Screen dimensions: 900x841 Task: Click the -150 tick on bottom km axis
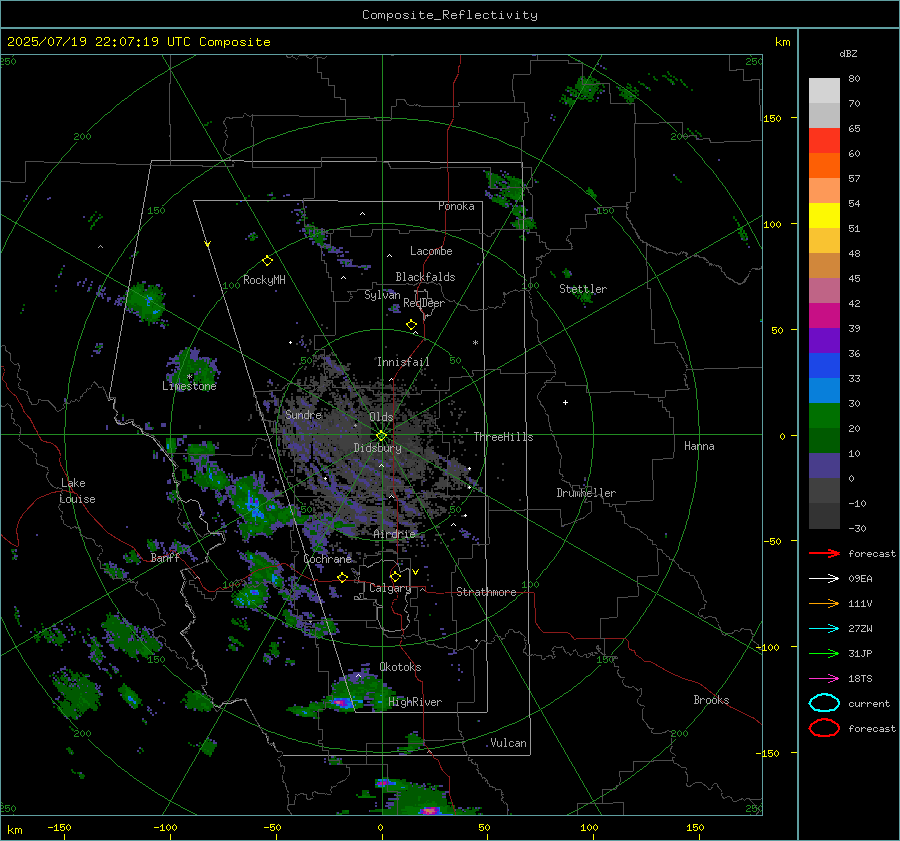tap(59, 828)
